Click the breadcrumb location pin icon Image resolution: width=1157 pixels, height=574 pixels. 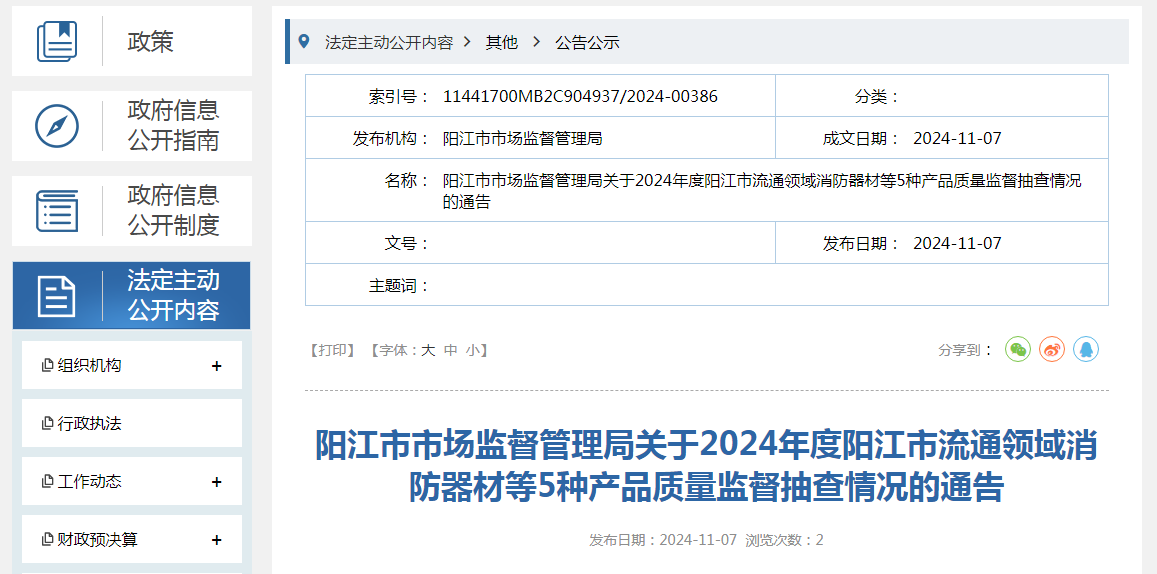(x=303, y=41)
